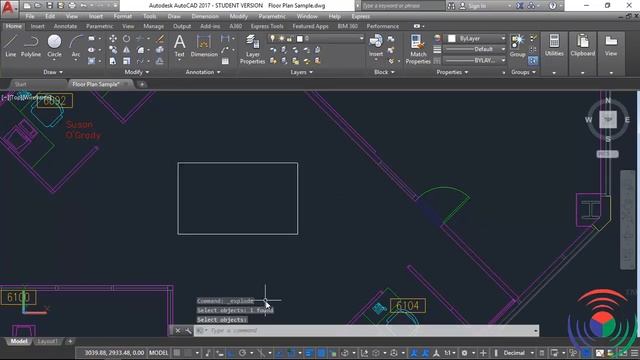Viewport: 640px width, 360px height.
Task: Open the File menu
Action: click(30, 16)
